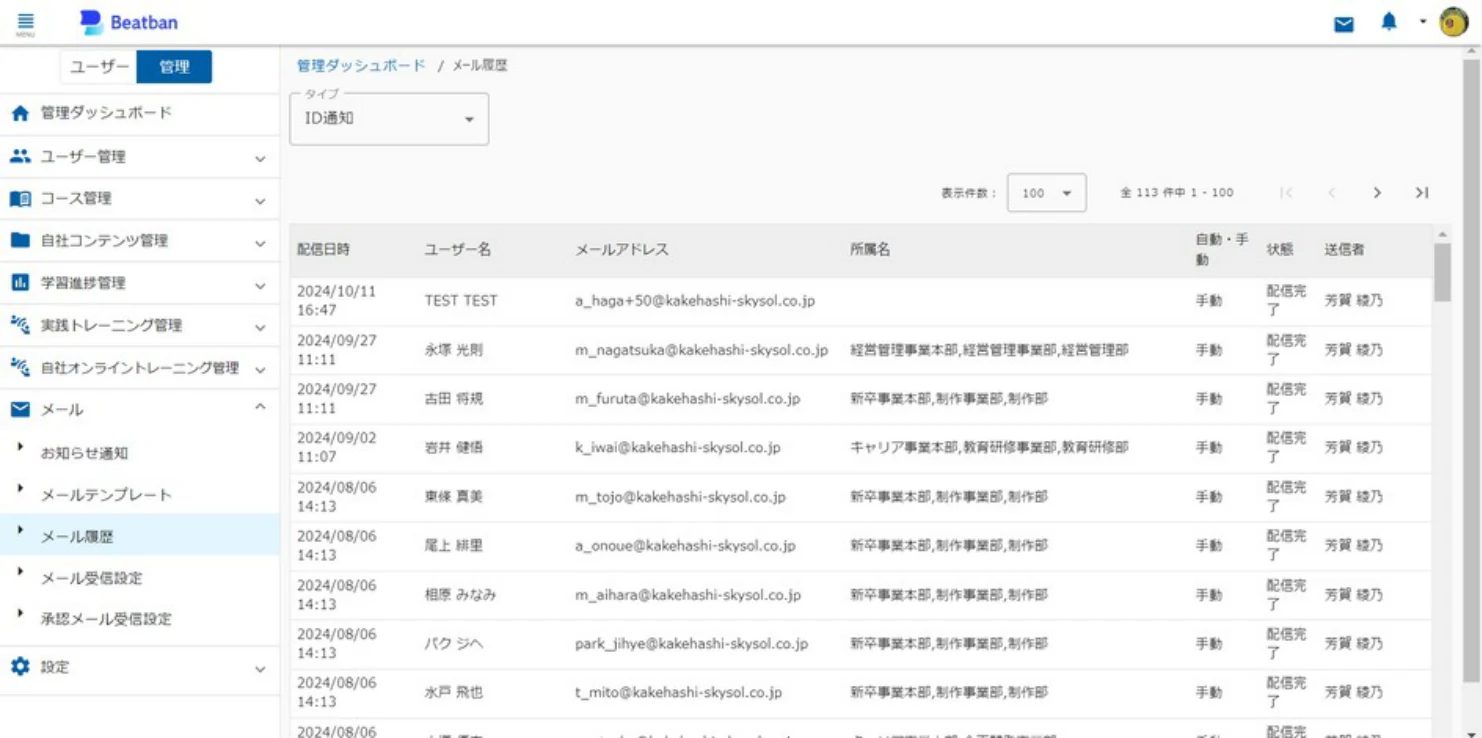This screenshot has width=1482, height=738.
Task: Open the notification bell icon
Action: [1389, 22]
